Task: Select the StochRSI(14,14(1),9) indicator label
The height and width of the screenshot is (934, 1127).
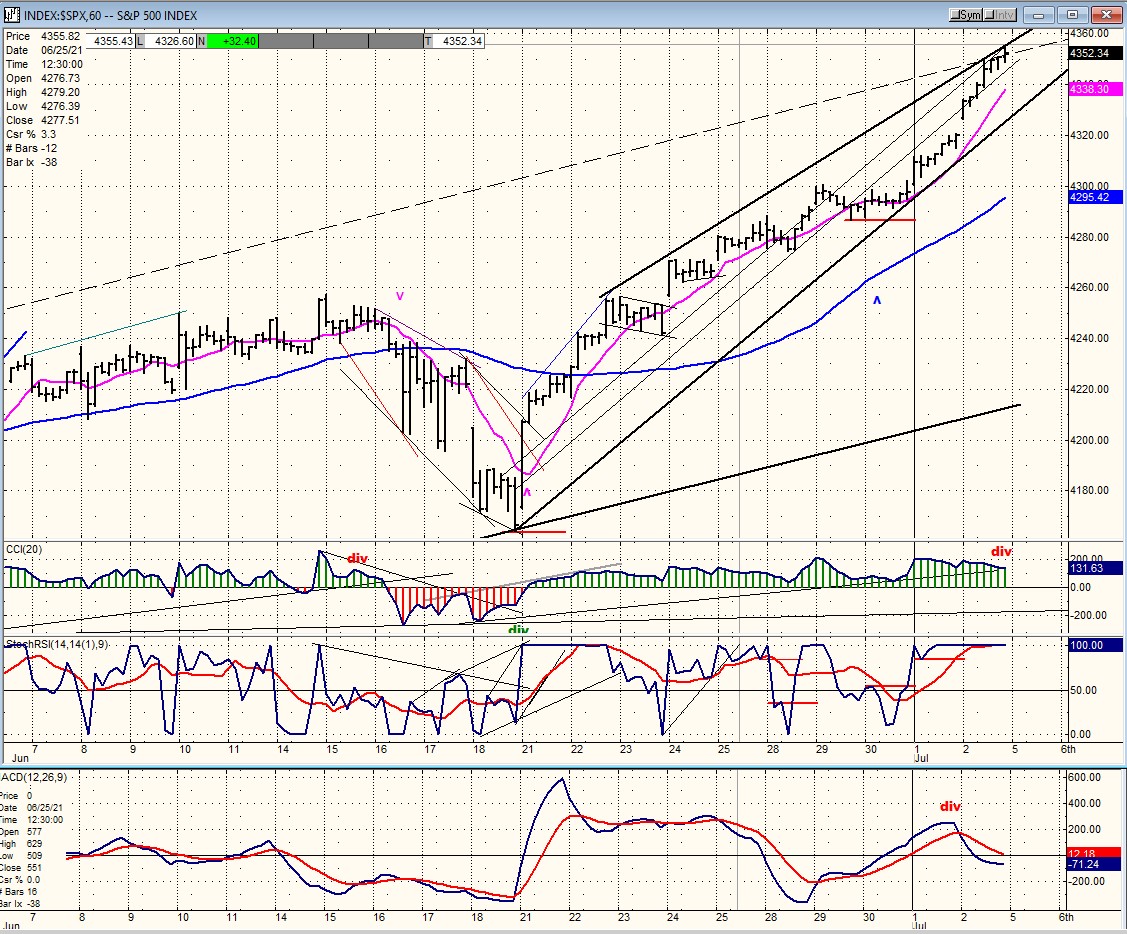Action: [58, 644]
